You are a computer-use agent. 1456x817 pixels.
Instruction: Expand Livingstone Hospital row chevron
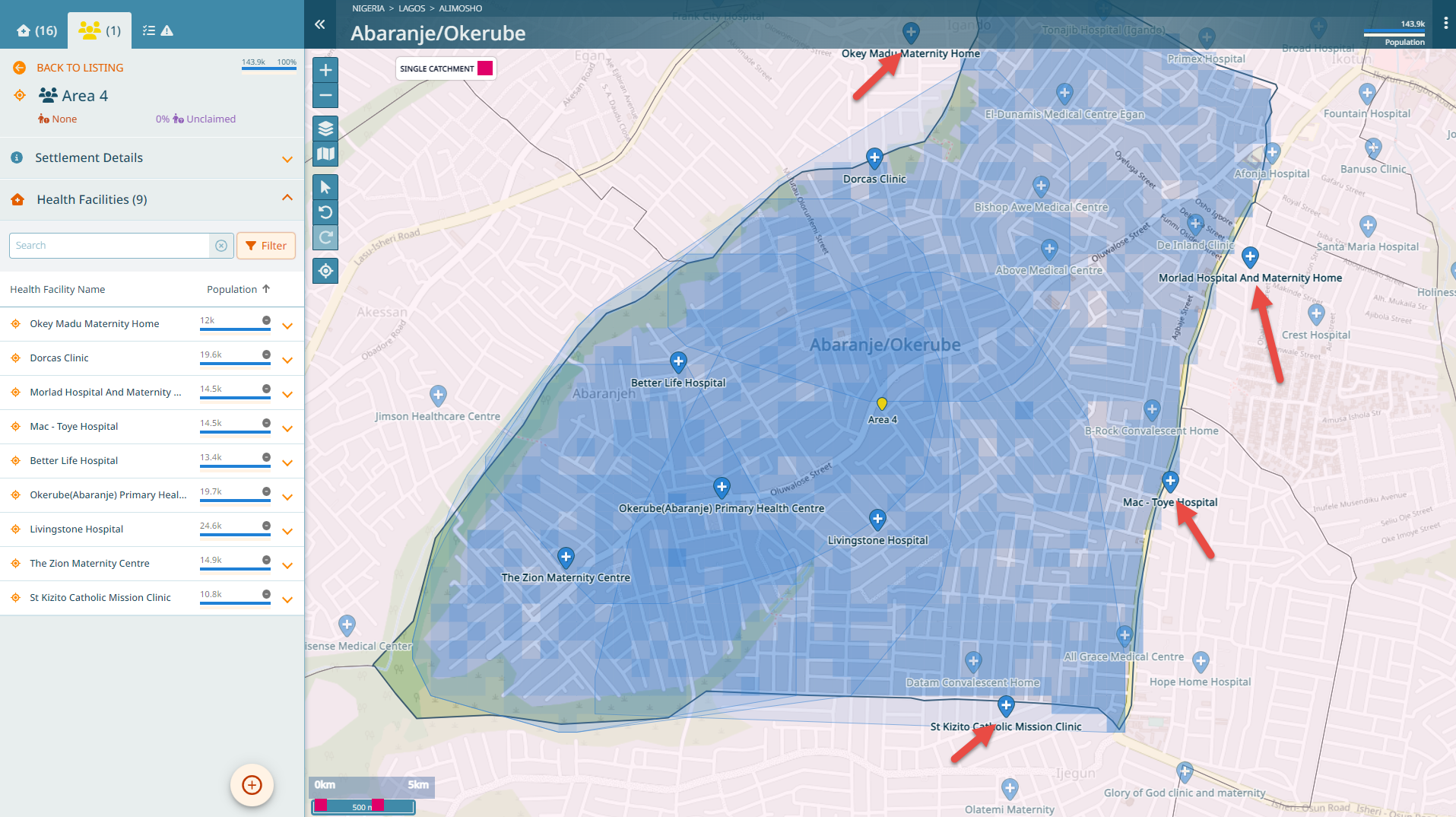[x=287, y=532]
